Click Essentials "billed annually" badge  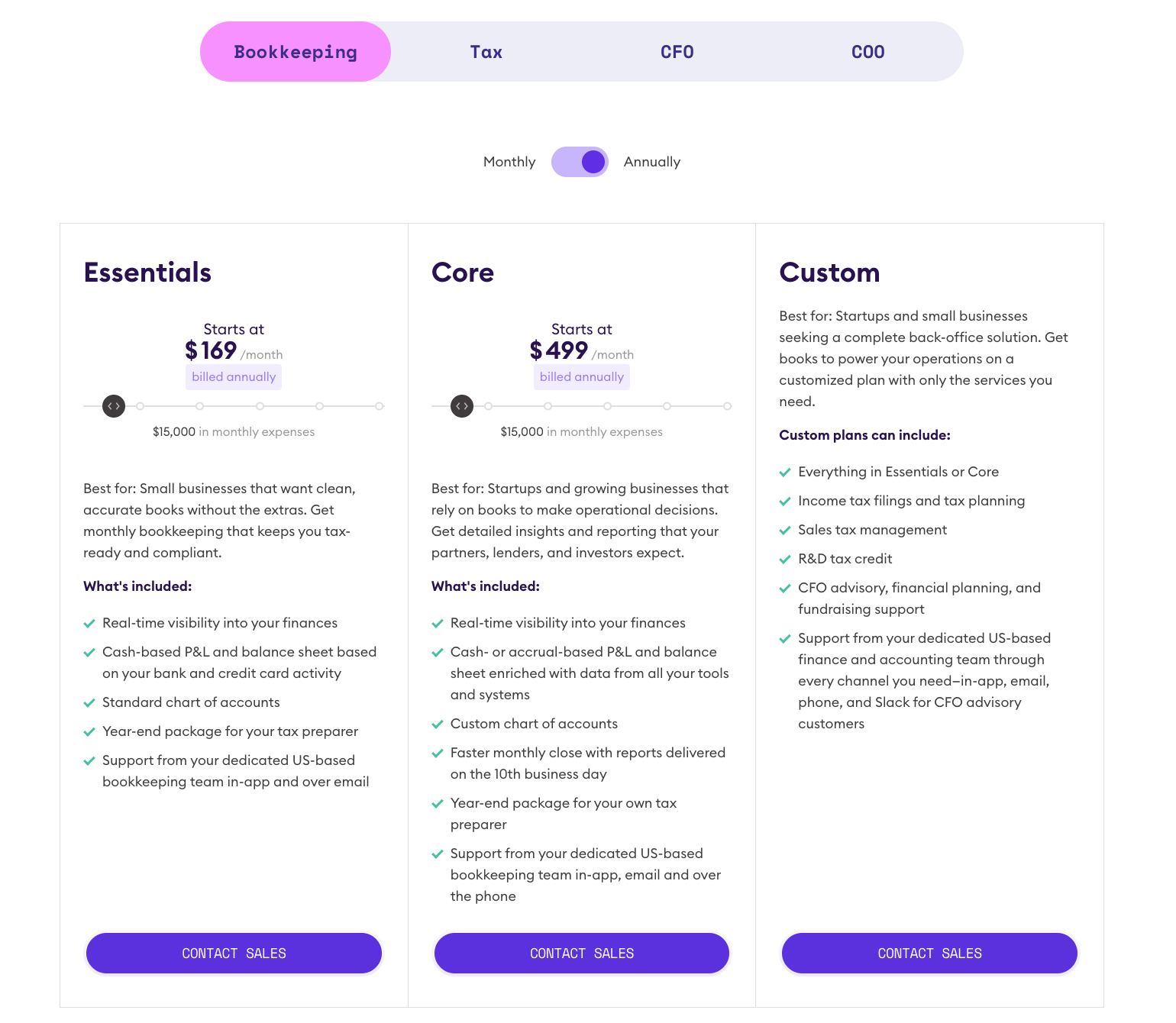click(x=234, y=377)
